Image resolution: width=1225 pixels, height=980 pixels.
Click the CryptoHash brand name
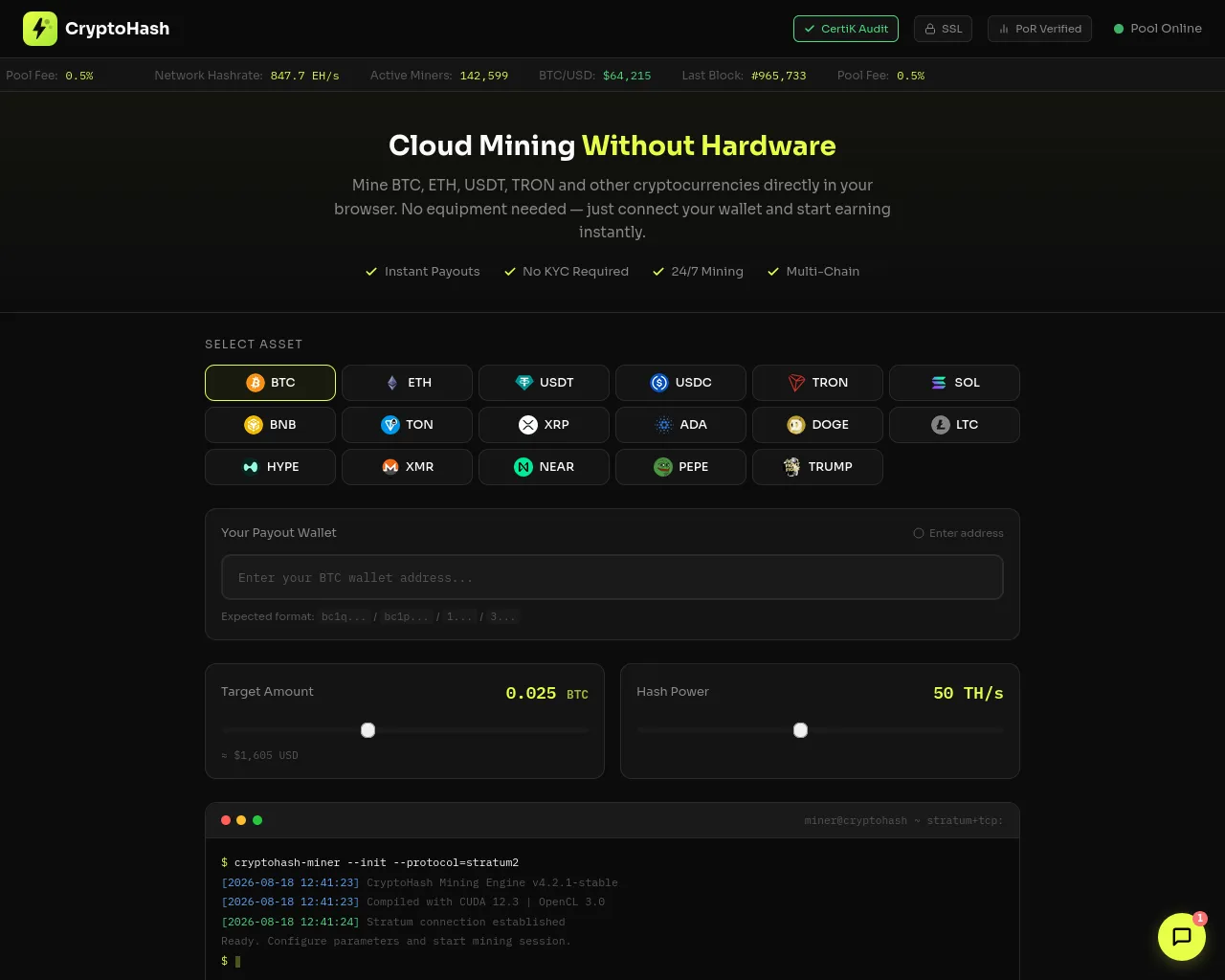(118, 29)
